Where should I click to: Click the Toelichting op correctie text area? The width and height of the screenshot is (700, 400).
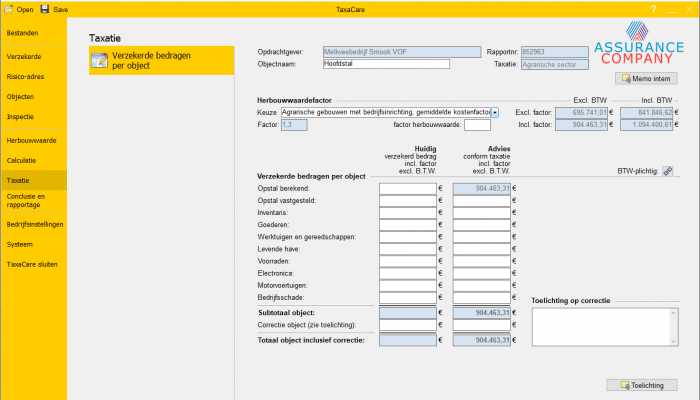point(605,327)
